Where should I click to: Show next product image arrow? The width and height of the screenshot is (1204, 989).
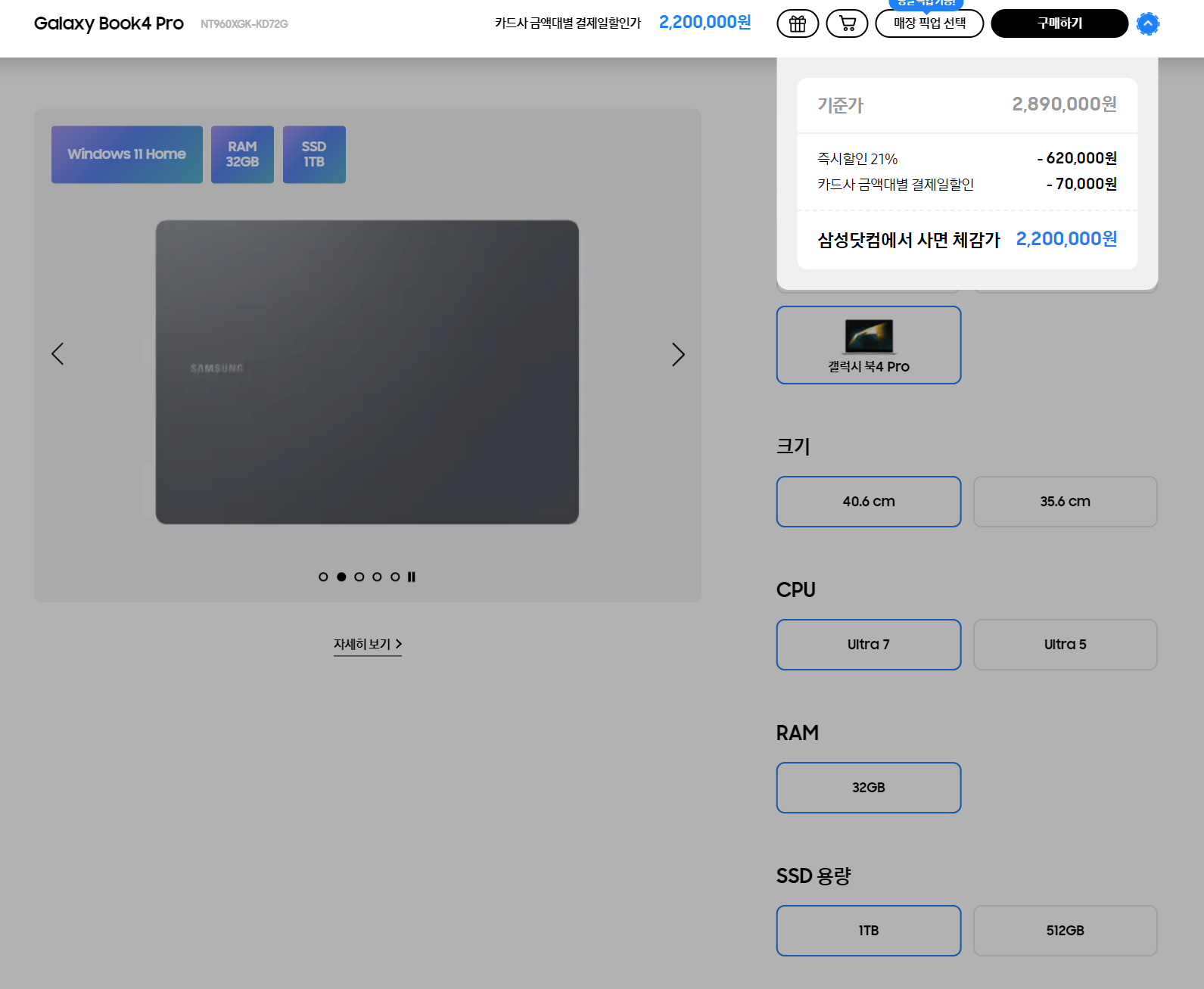point(678,353)
